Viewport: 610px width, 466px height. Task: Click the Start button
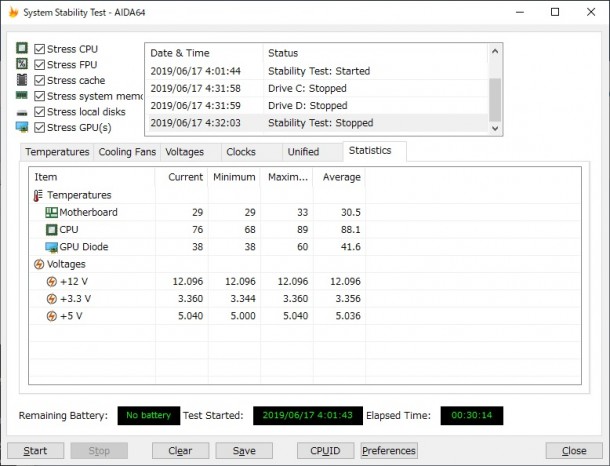35,451
